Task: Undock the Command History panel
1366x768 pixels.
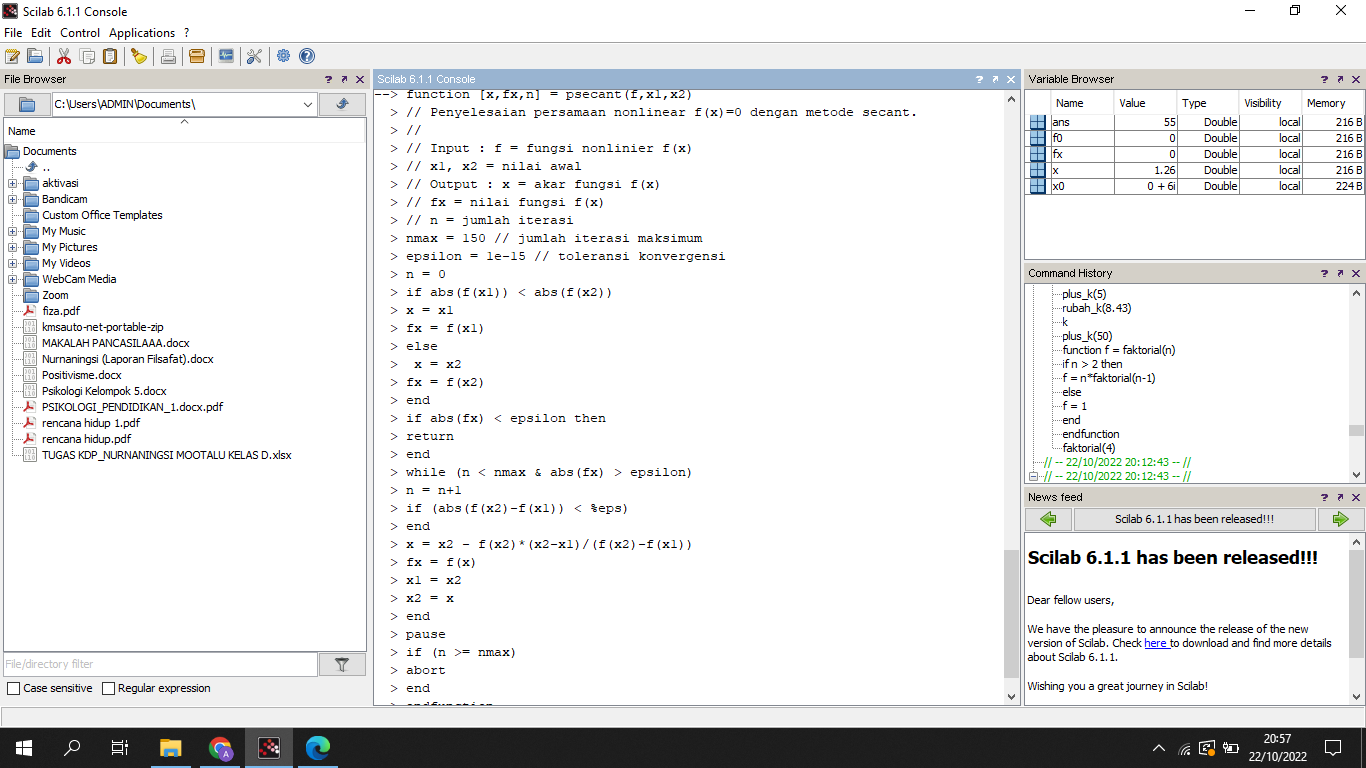Action: tap(1340, 273)
